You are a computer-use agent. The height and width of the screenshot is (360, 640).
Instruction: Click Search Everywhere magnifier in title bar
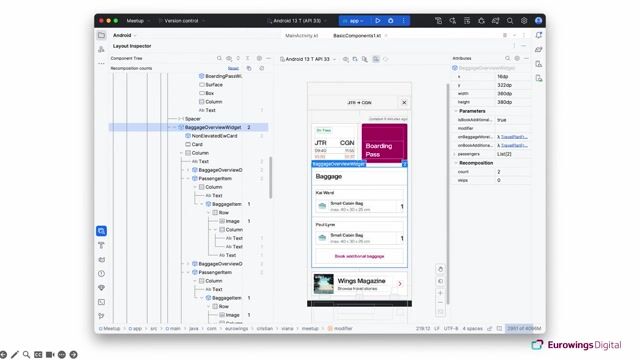tap(510, 20)
